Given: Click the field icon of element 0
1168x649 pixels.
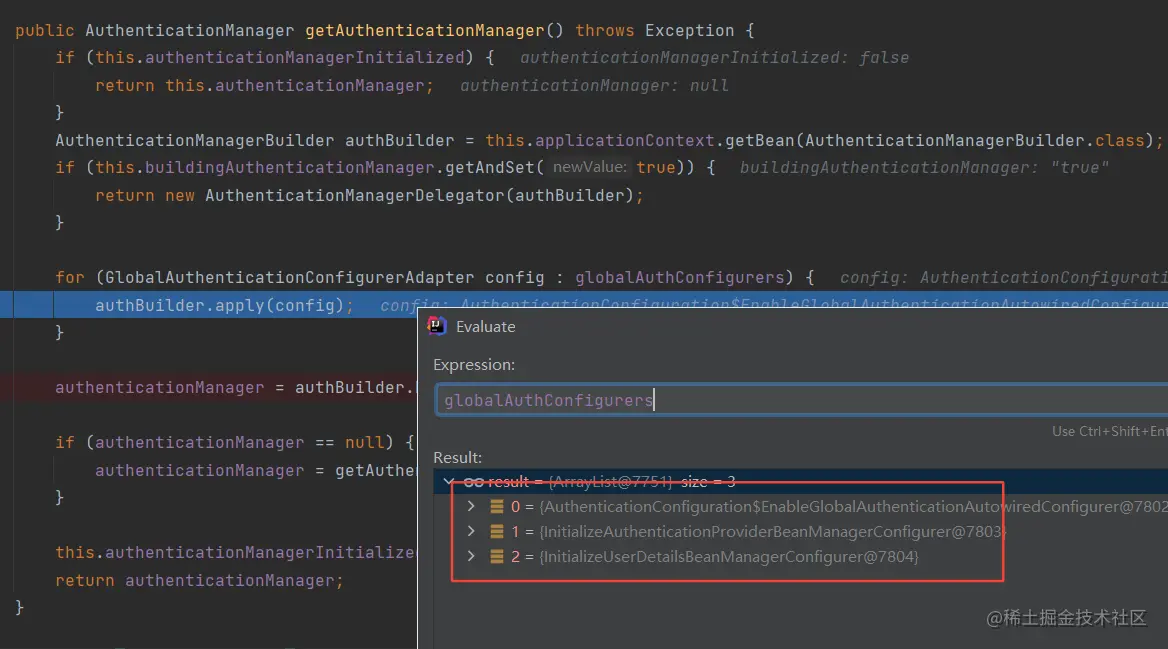Looking at the screenshot, I should (497, 507).
